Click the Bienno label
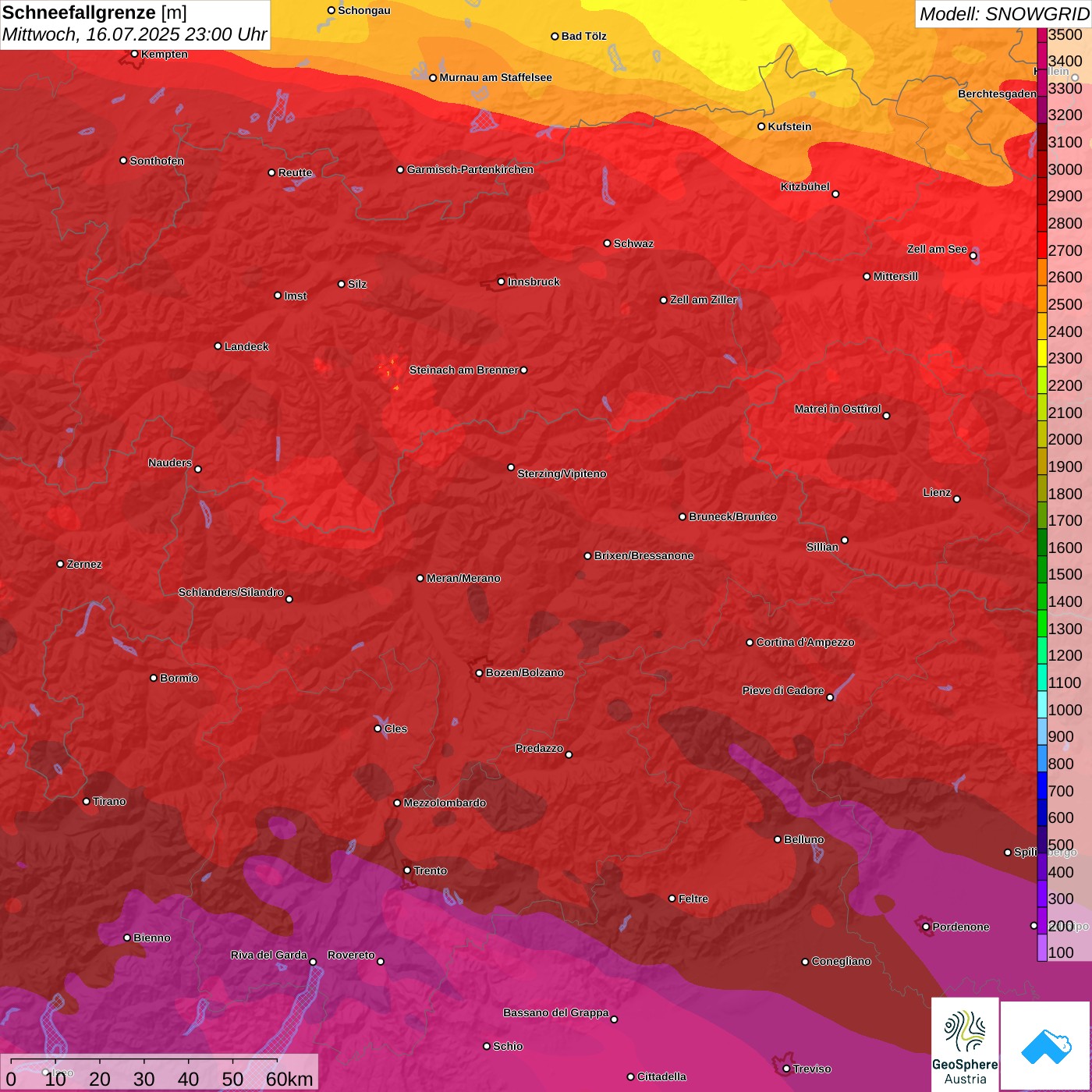The width and height of the screenshot is (1092, 1092). 151,938
